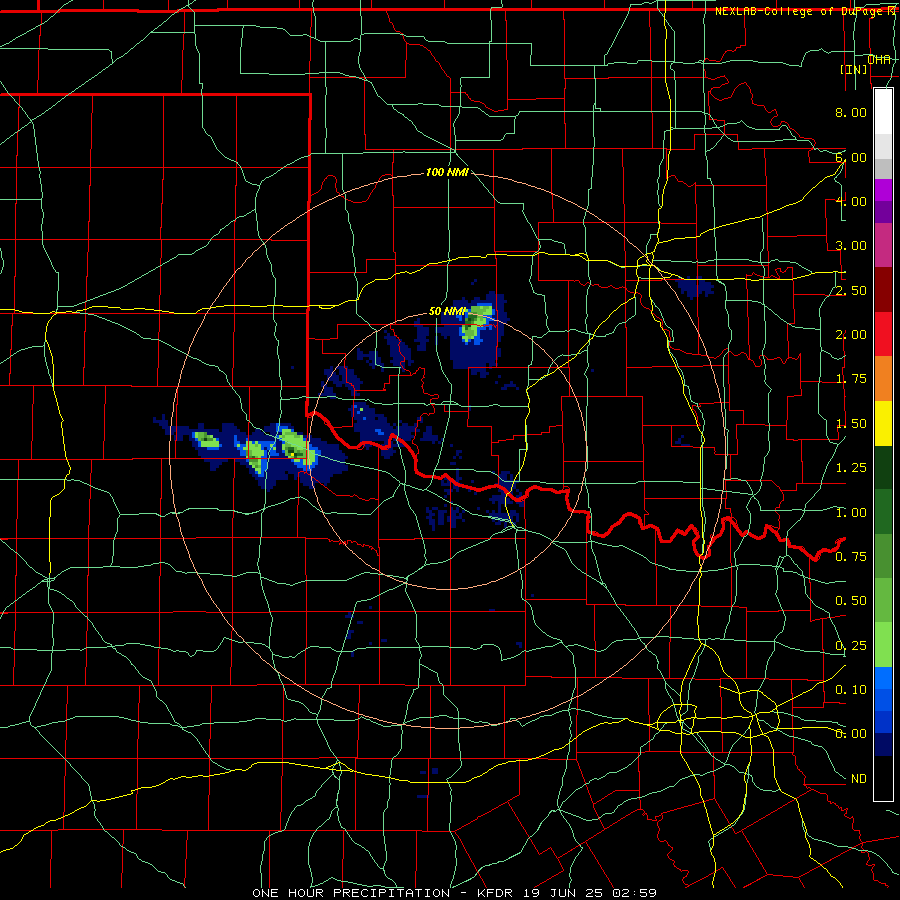Click the 1.25 value on the legend

pyautogui.click(x=851, y=468)
